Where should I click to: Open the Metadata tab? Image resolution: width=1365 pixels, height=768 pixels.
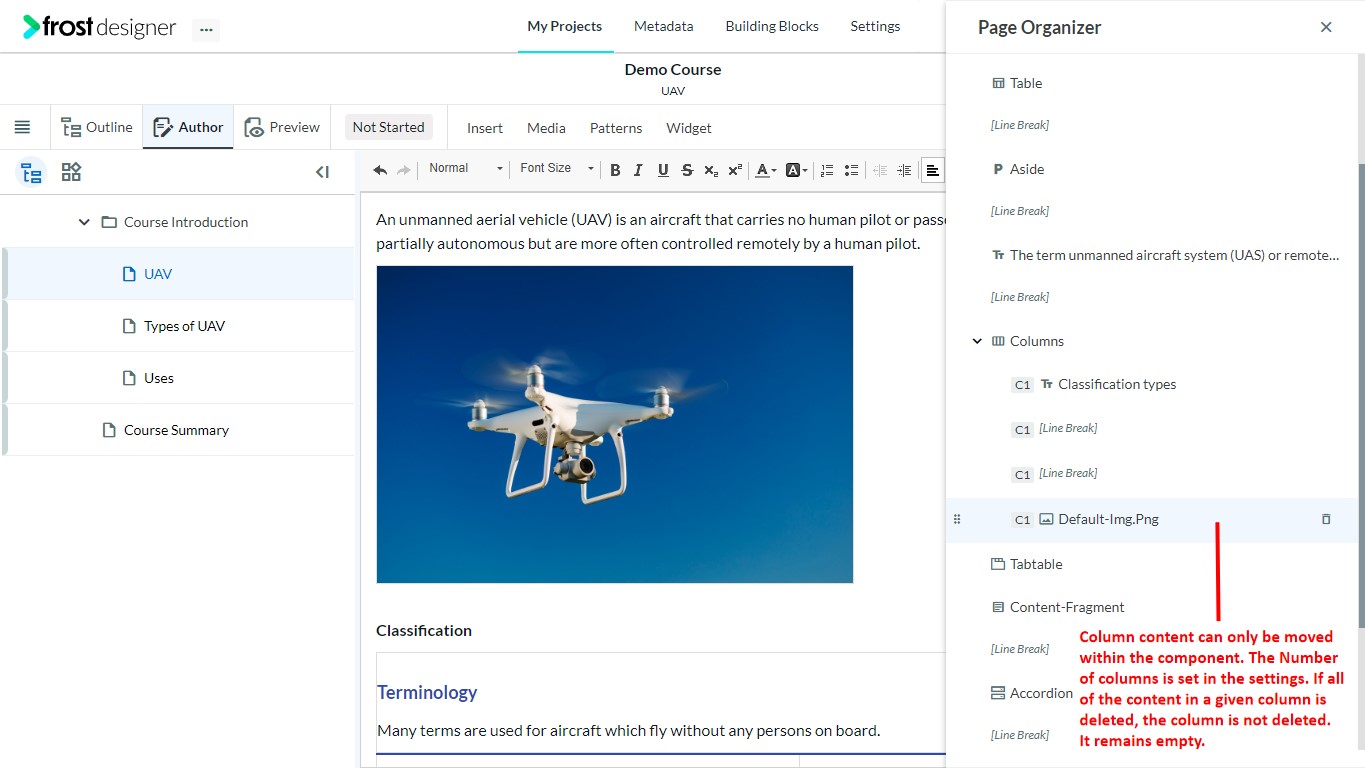point(663,26)
